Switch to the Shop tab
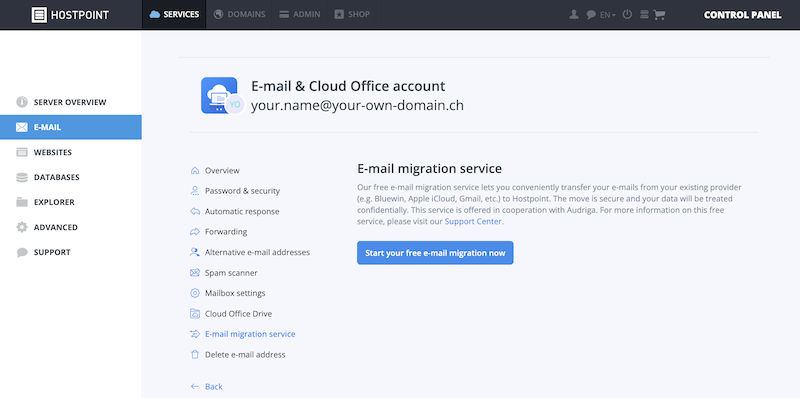Image resolution: width=800 pixels, height=398 pixels. point(352,14)
